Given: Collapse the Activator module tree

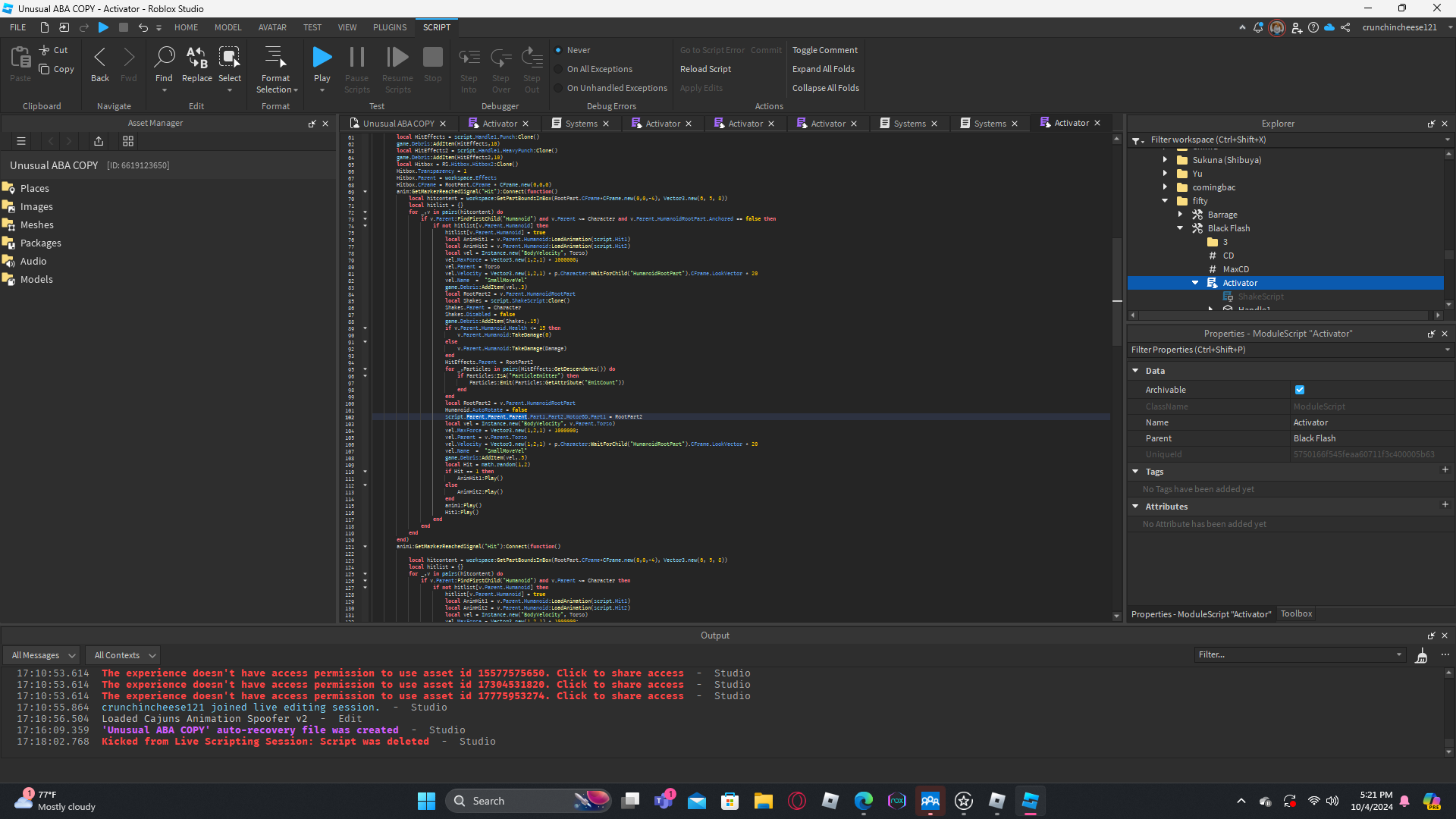Looking at the screenshot, I should 1196,283.
